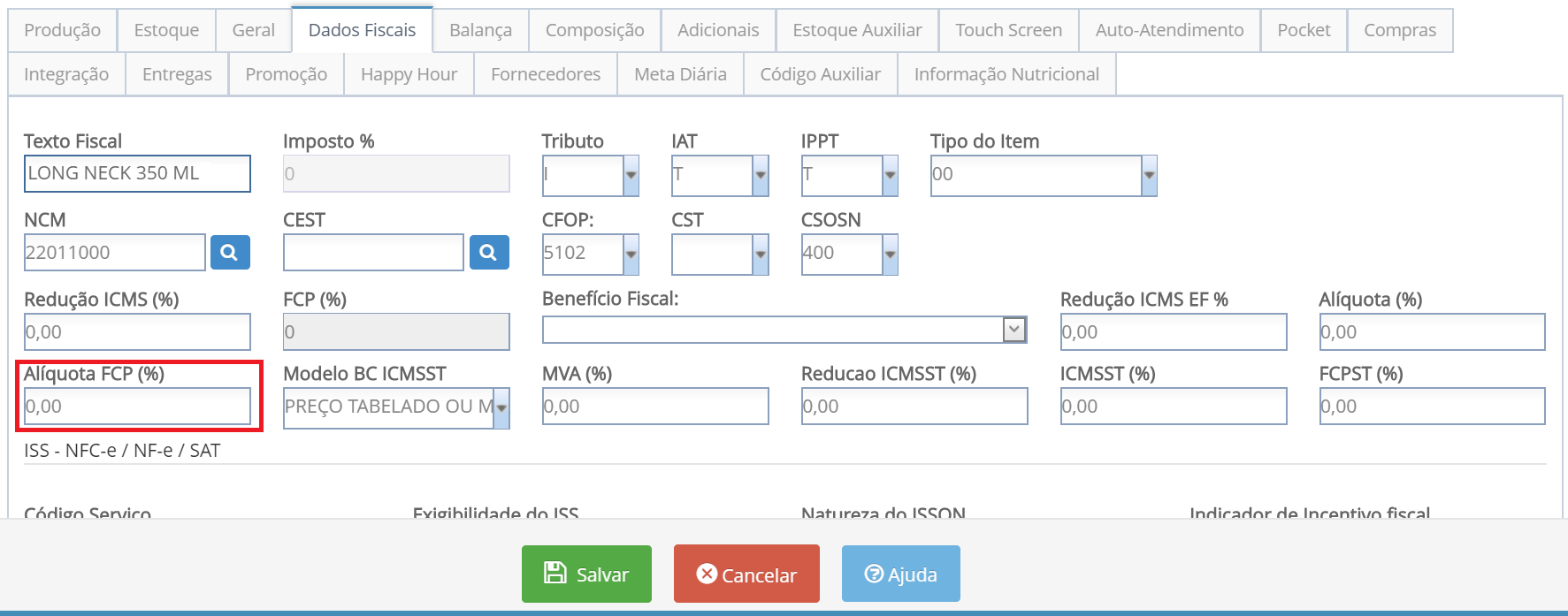Open the Fornecedores tab

click(x=546, y=74)
